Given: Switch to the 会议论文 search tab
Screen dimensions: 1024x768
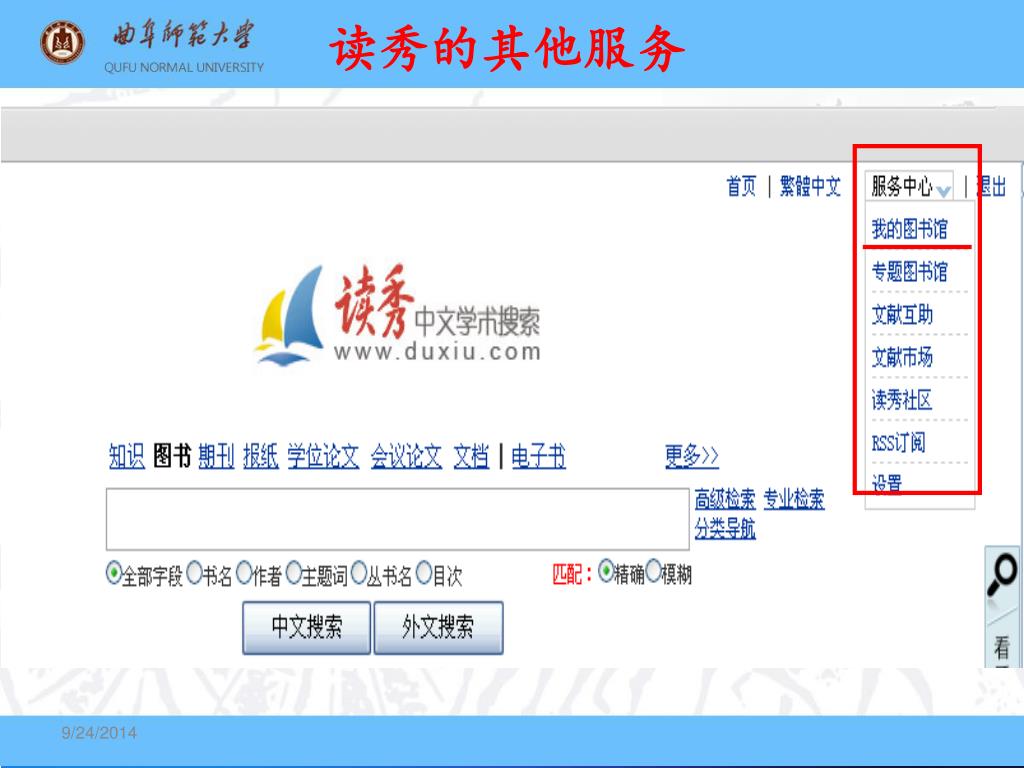Looking at the screenshot, I should click(406, 456).
